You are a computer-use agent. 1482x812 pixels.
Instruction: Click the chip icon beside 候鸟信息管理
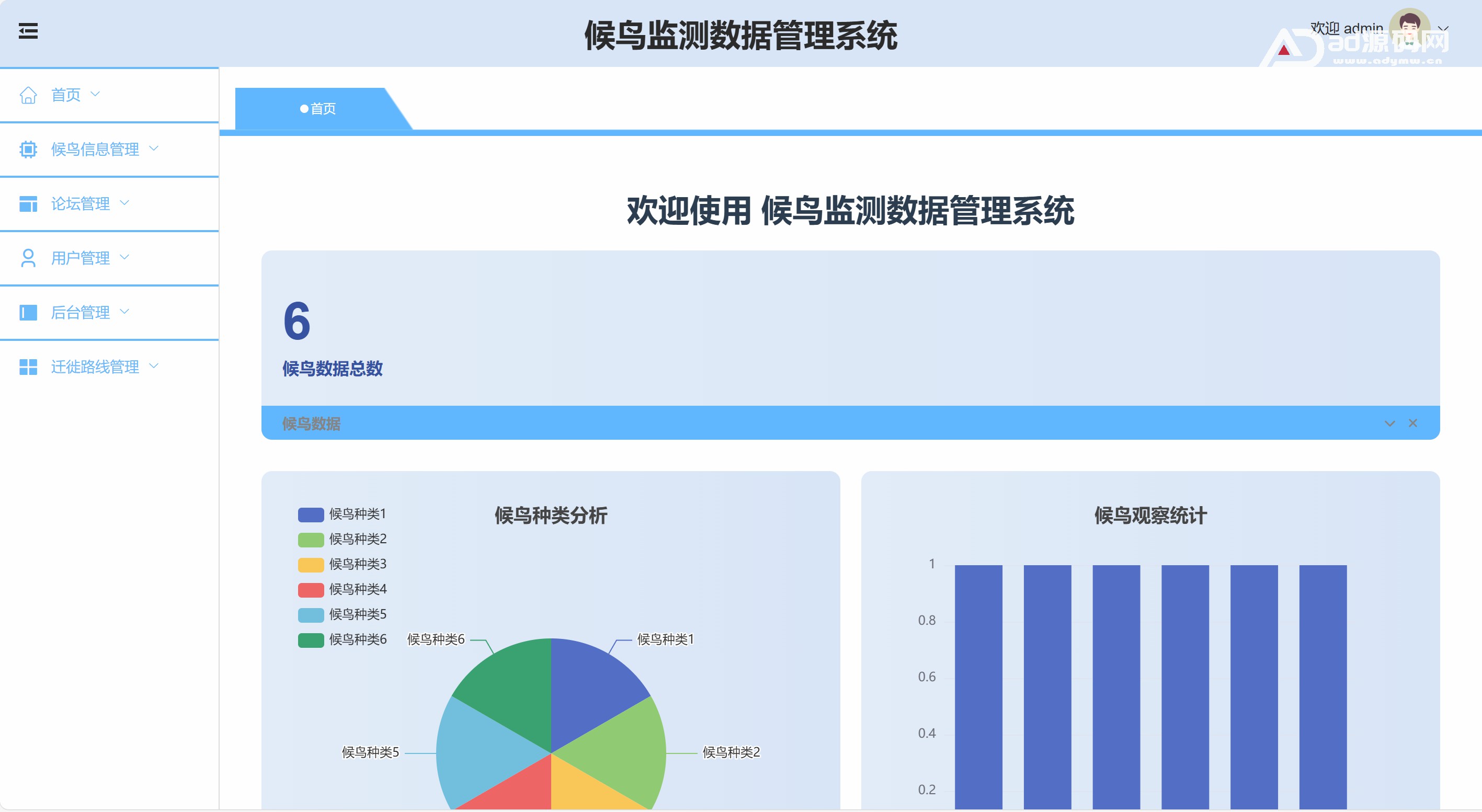click(x=28, y=150)
